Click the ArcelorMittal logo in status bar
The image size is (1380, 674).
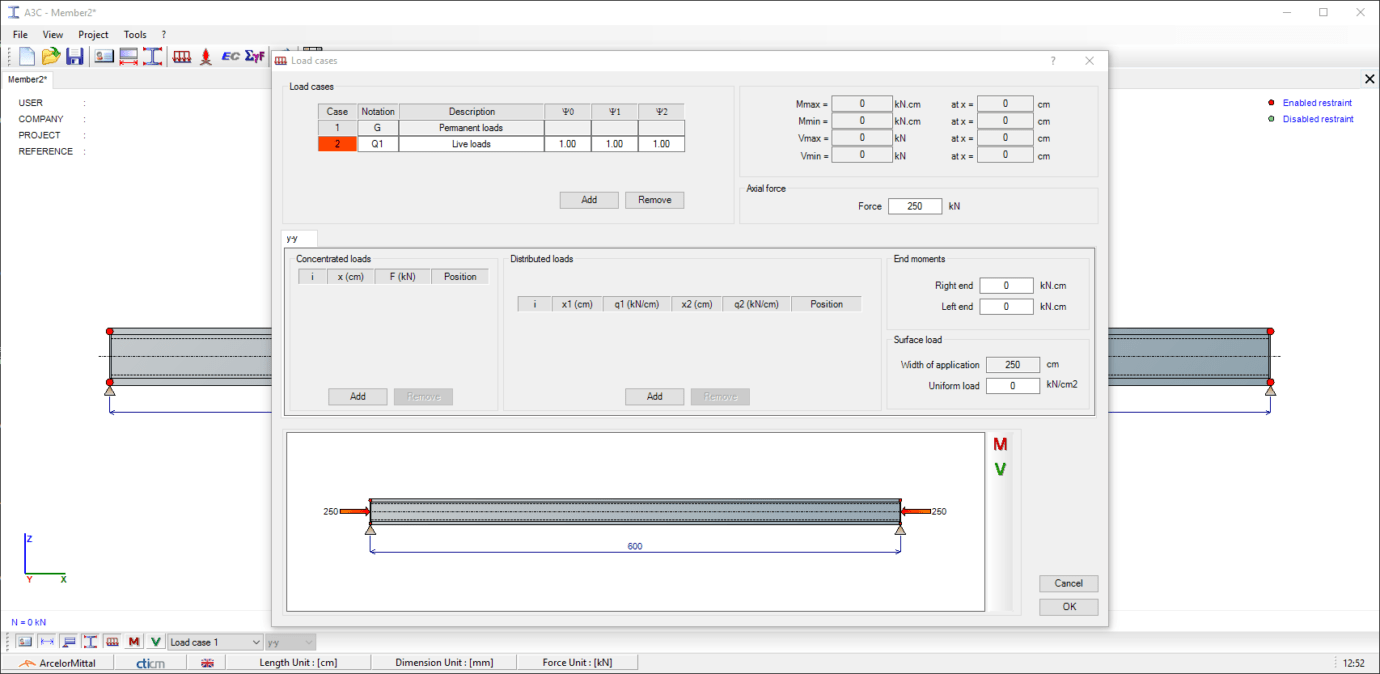tap(58, 663)
